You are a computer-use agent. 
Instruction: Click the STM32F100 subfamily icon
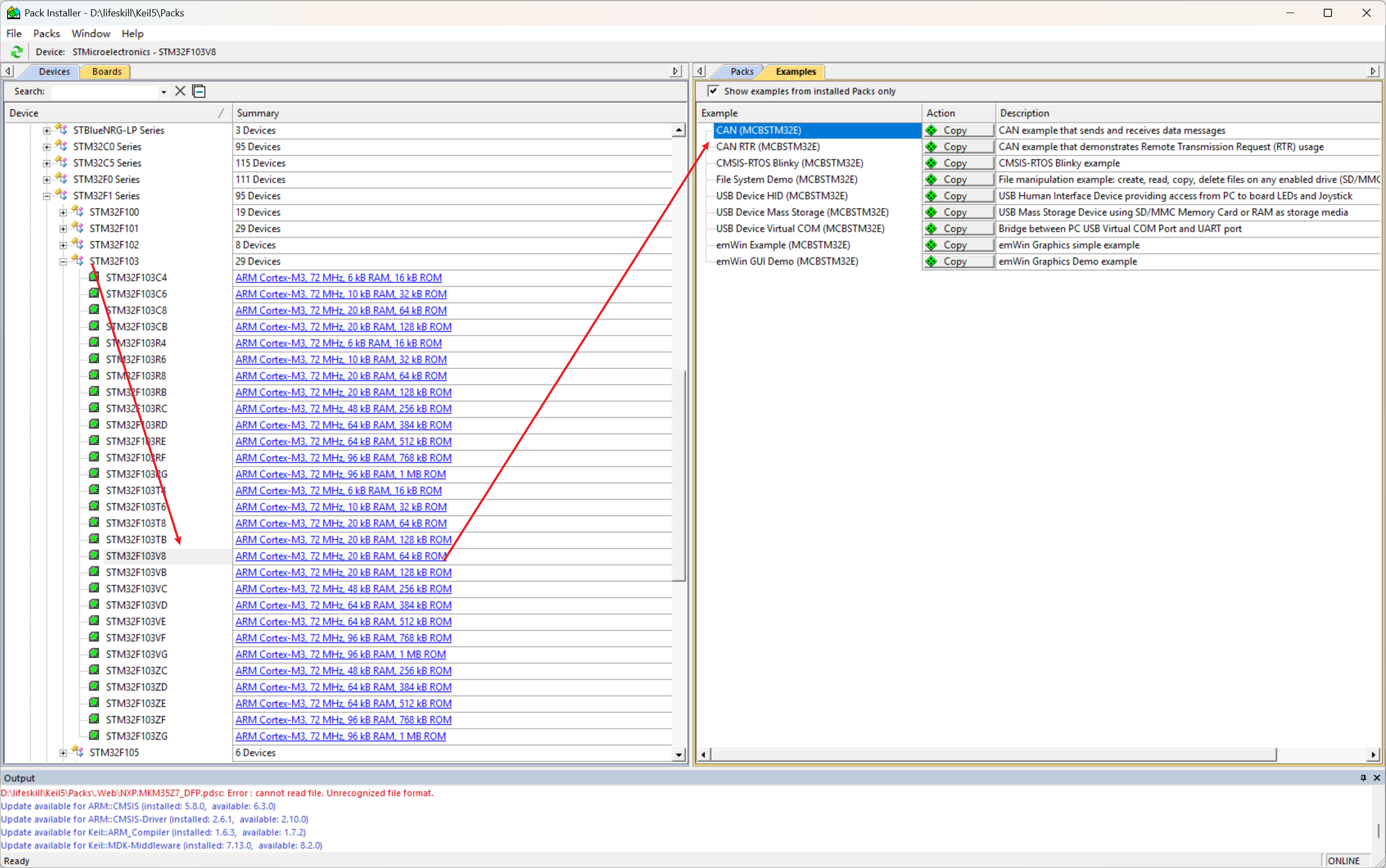click(78, 212)
